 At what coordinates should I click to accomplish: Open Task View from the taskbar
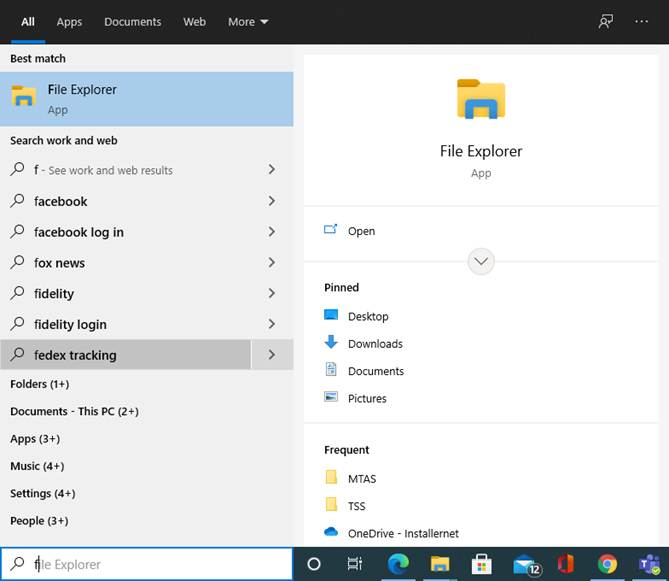(355, 564)
